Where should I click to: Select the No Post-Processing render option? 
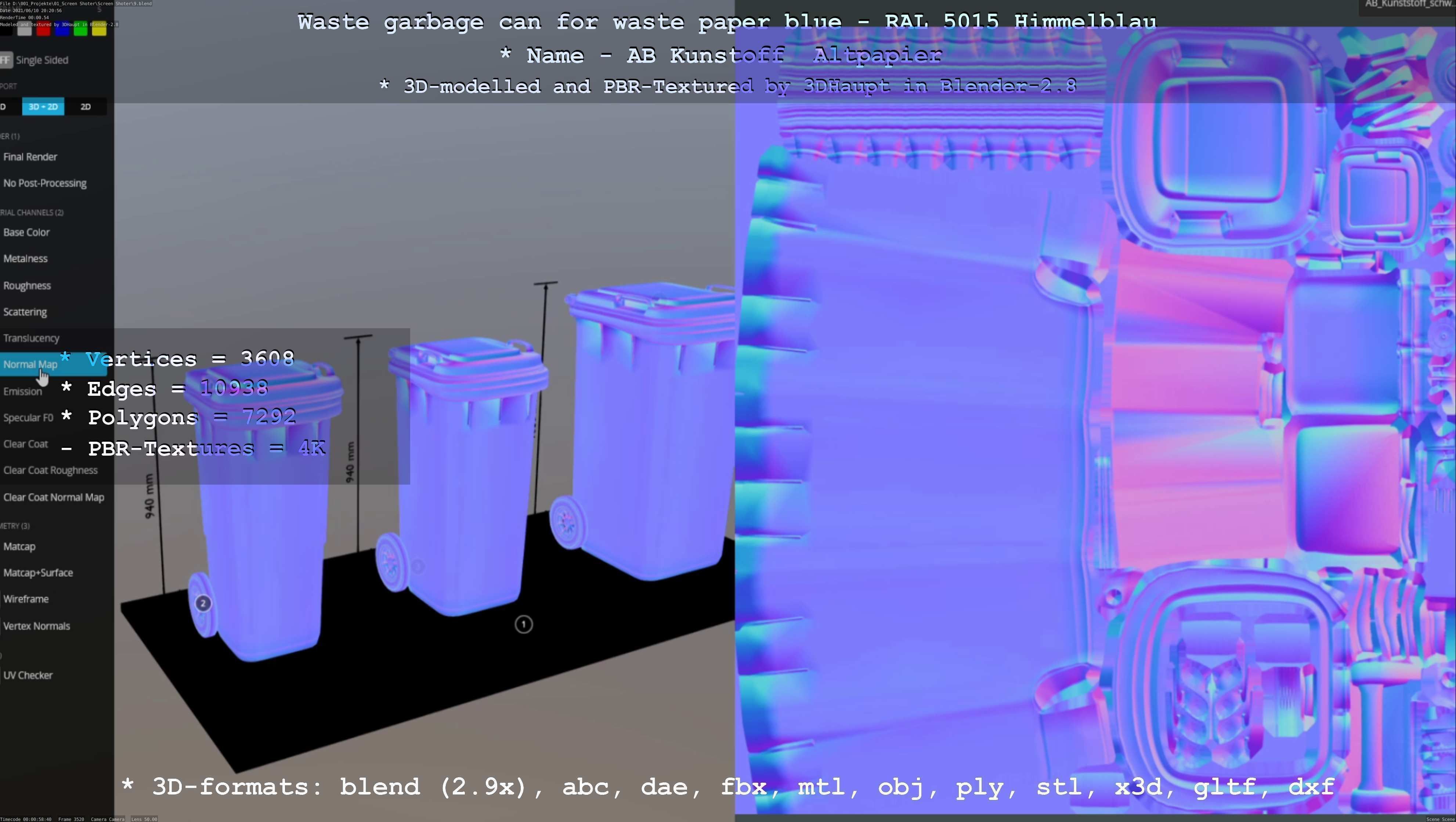point(45,183)
